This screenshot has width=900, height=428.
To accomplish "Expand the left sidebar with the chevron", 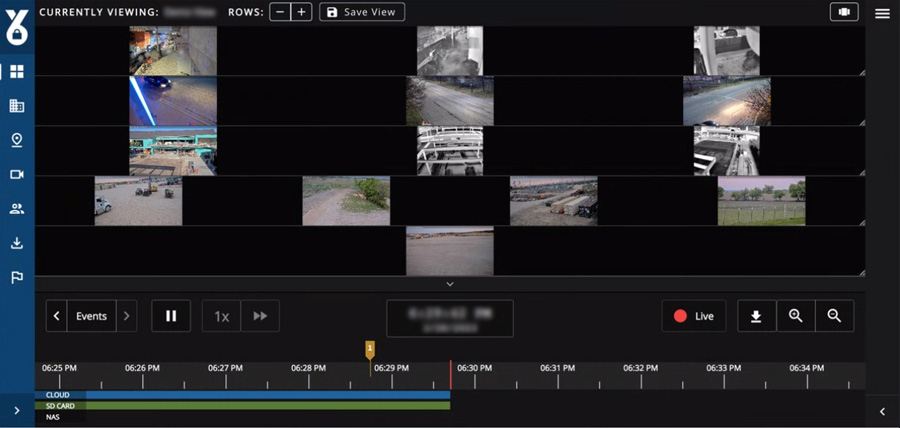I will [17, 410].
